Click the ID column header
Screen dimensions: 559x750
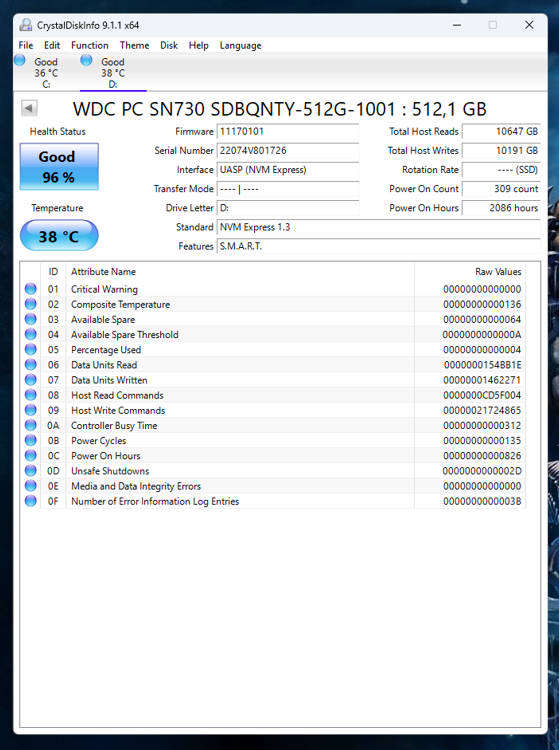pos(53,272)
